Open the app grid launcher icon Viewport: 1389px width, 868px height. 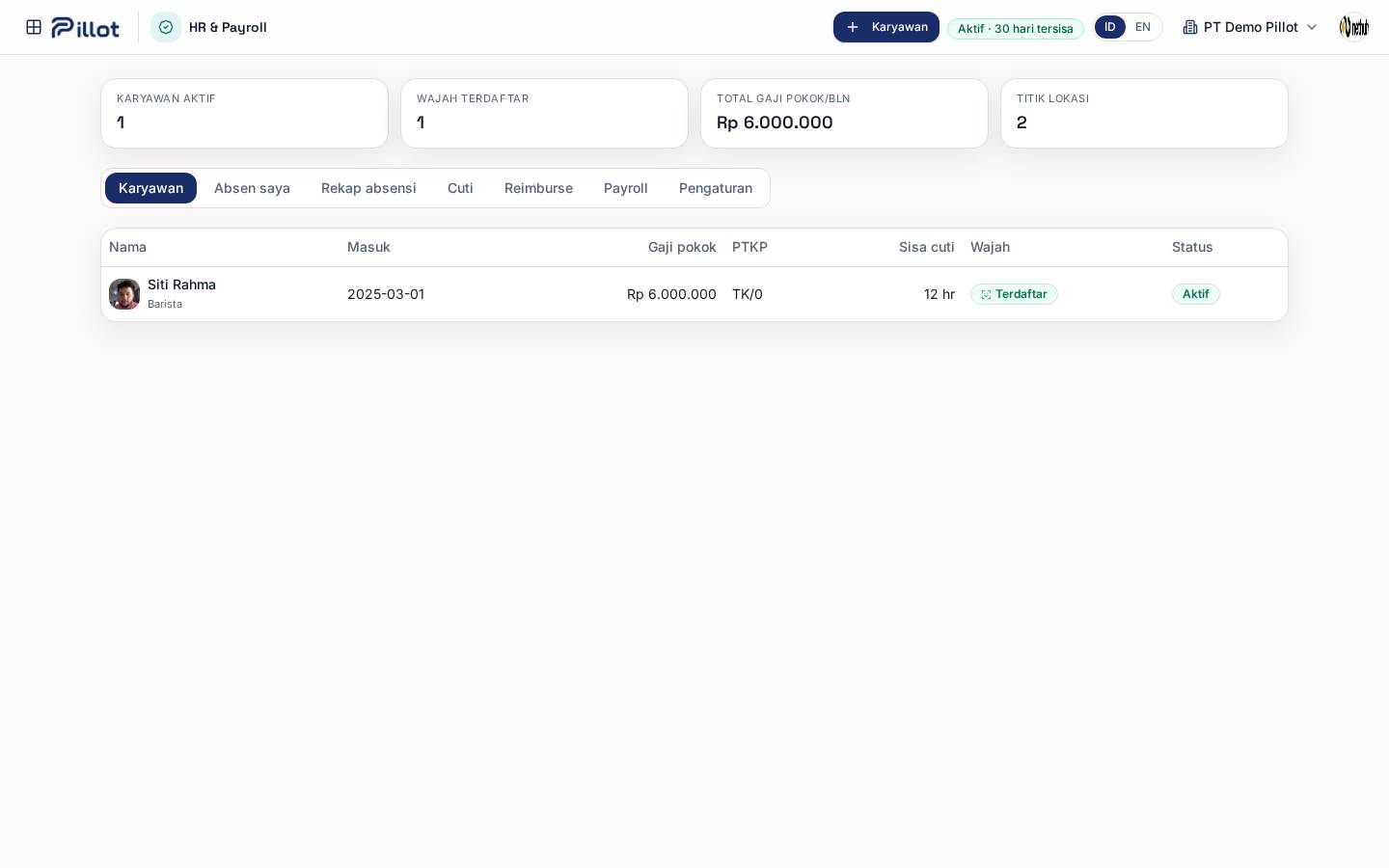(x=34, y=27)
